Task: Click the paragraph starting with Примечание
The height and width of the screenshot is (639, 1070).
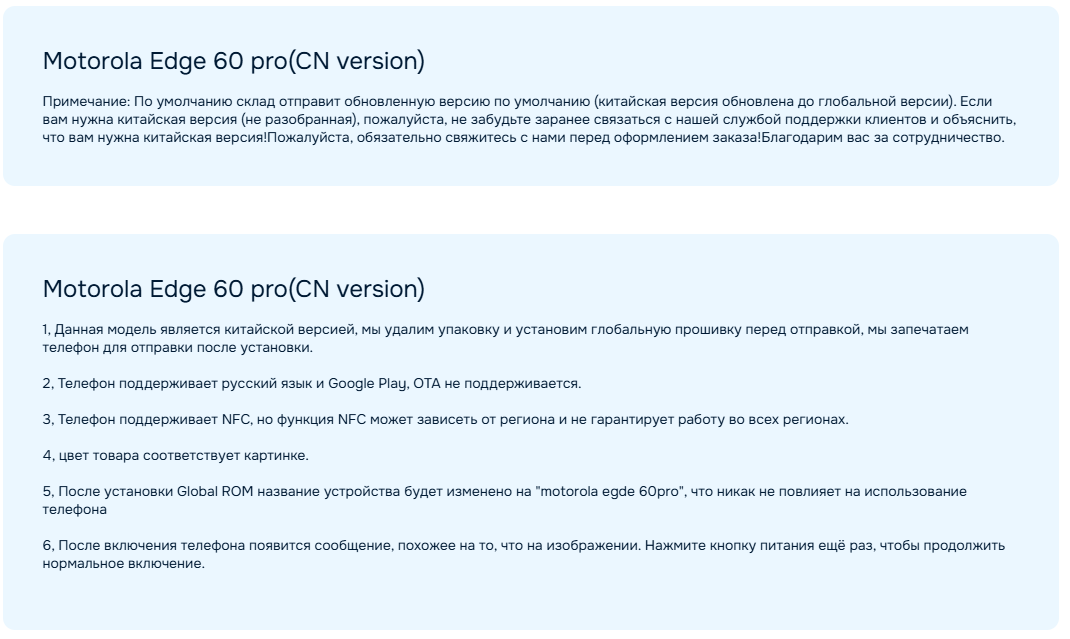Action: pyautogui.click(x=529, y=119)
